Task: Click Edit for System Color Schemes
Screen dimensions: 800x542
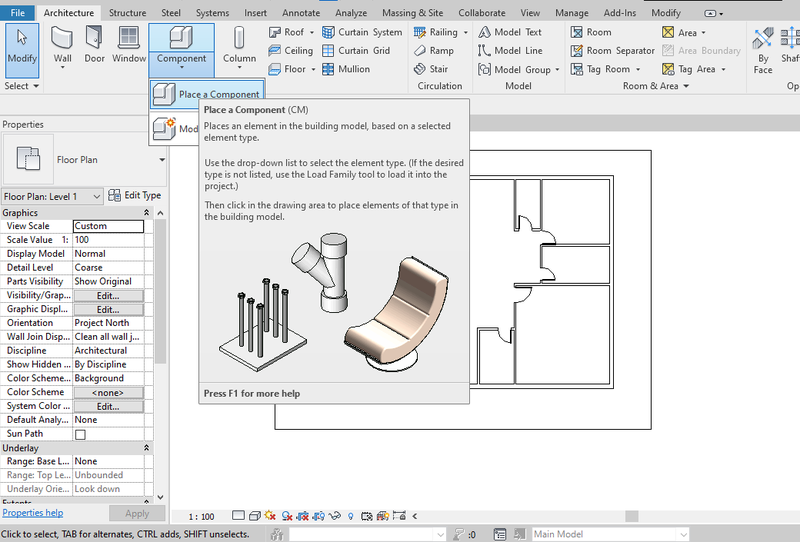Action: click(108, 407)
